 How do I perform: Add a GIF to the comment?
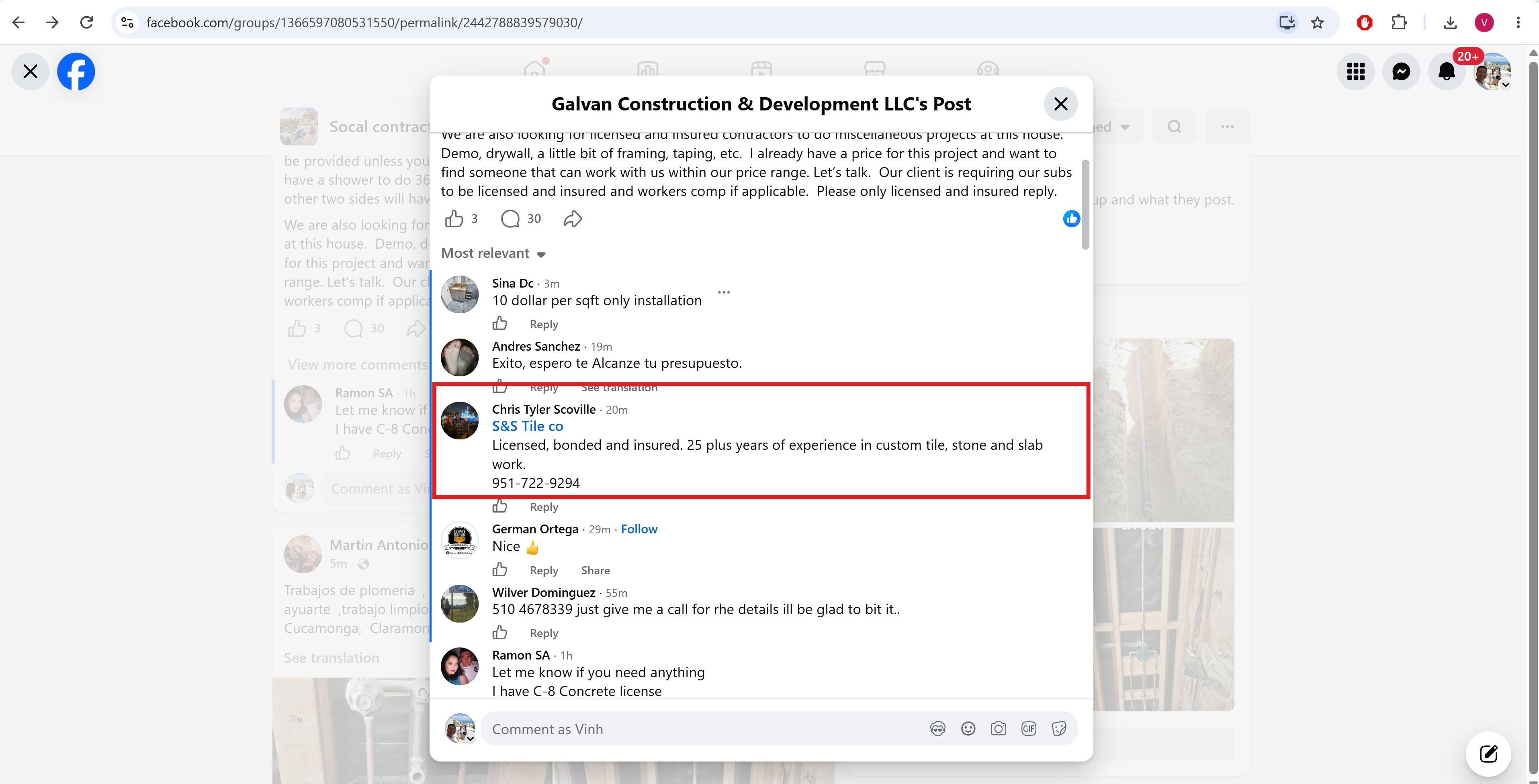1029,729
